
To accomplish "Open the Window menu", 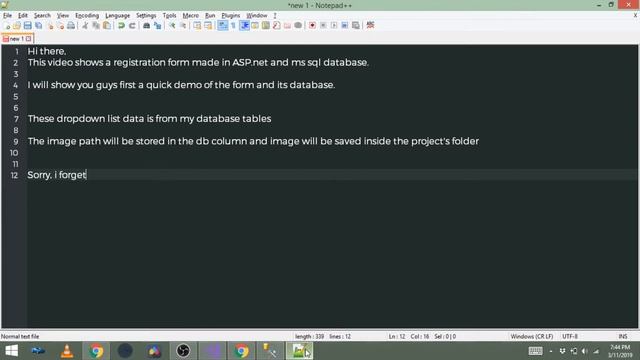I will [256, 16].
